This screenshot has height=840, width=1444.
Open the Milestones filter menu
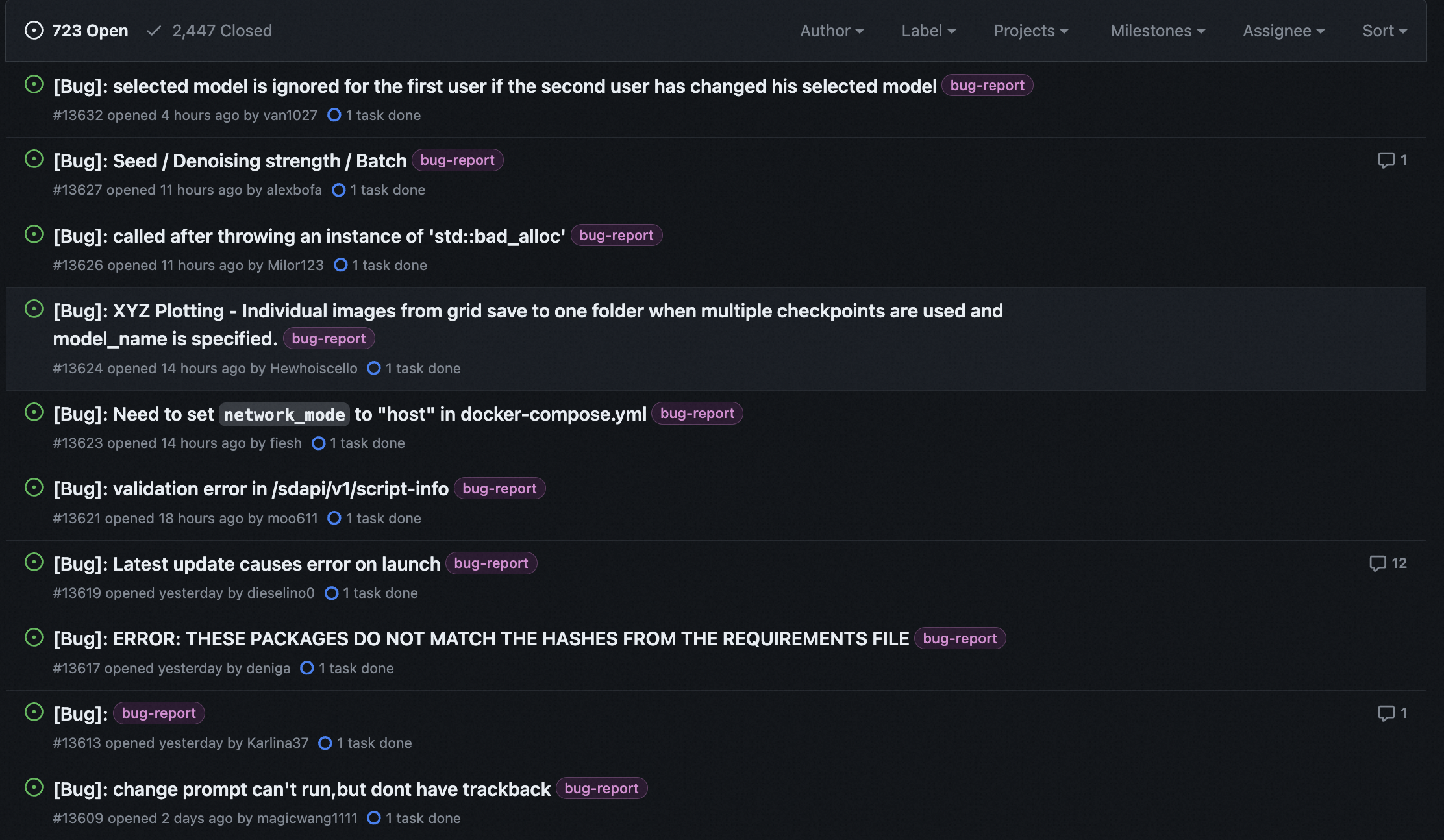1158,31
